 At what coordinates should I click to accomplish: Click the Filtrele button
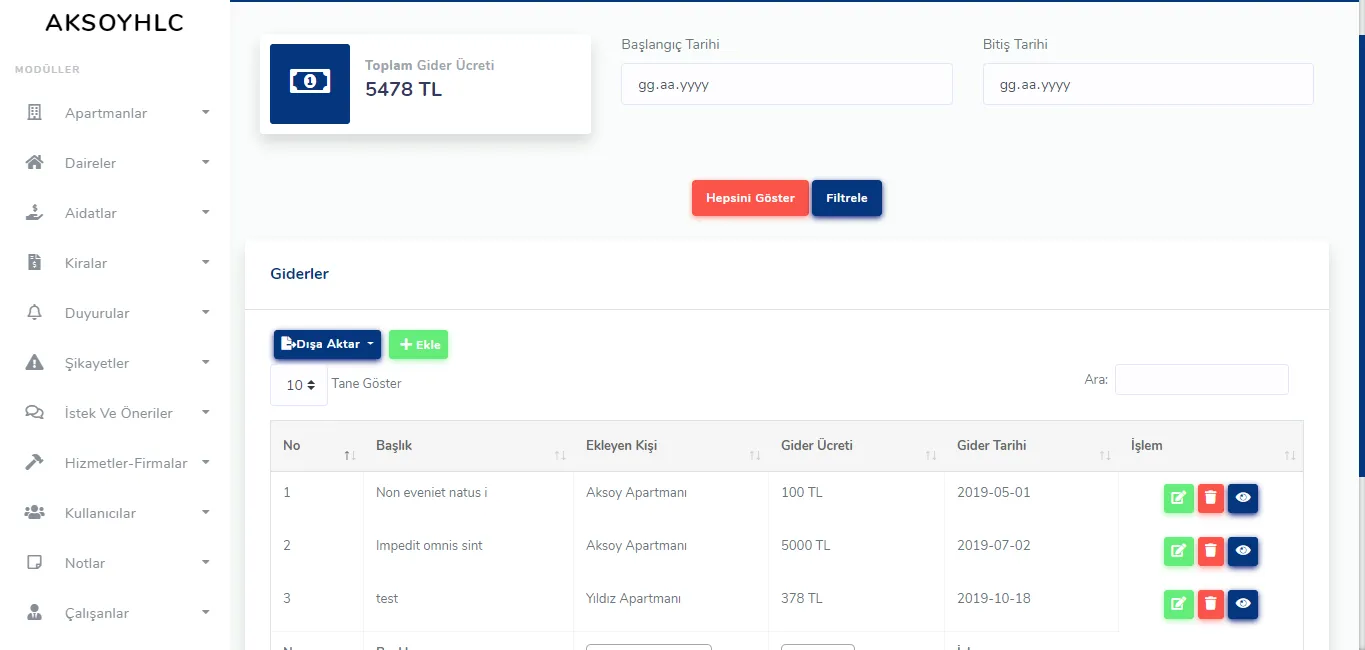[847, 198]
